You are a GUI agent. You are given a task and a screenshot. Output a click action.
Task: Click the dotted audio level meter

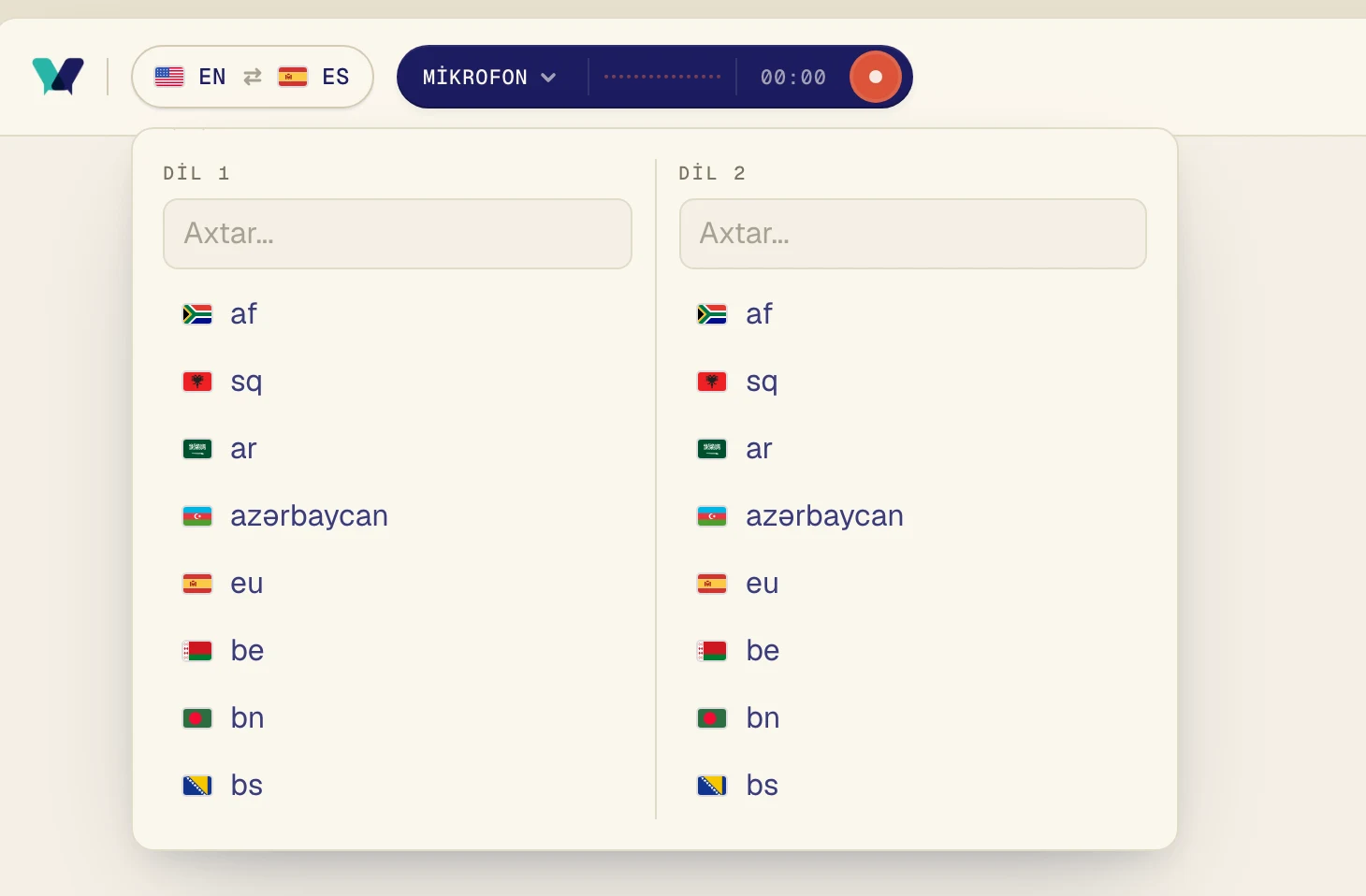pyautogui.click(x=662, y=77)
